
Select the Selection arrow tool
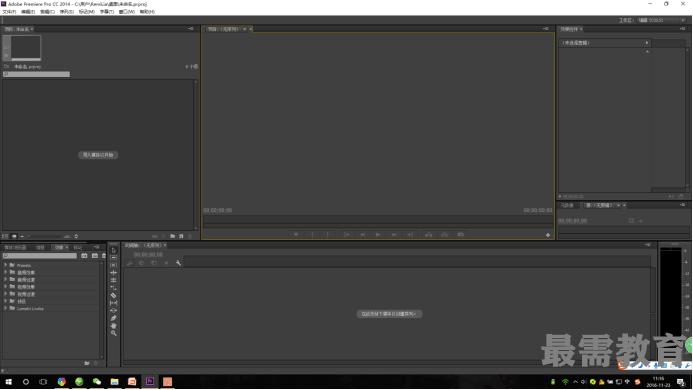coord(114,250)
